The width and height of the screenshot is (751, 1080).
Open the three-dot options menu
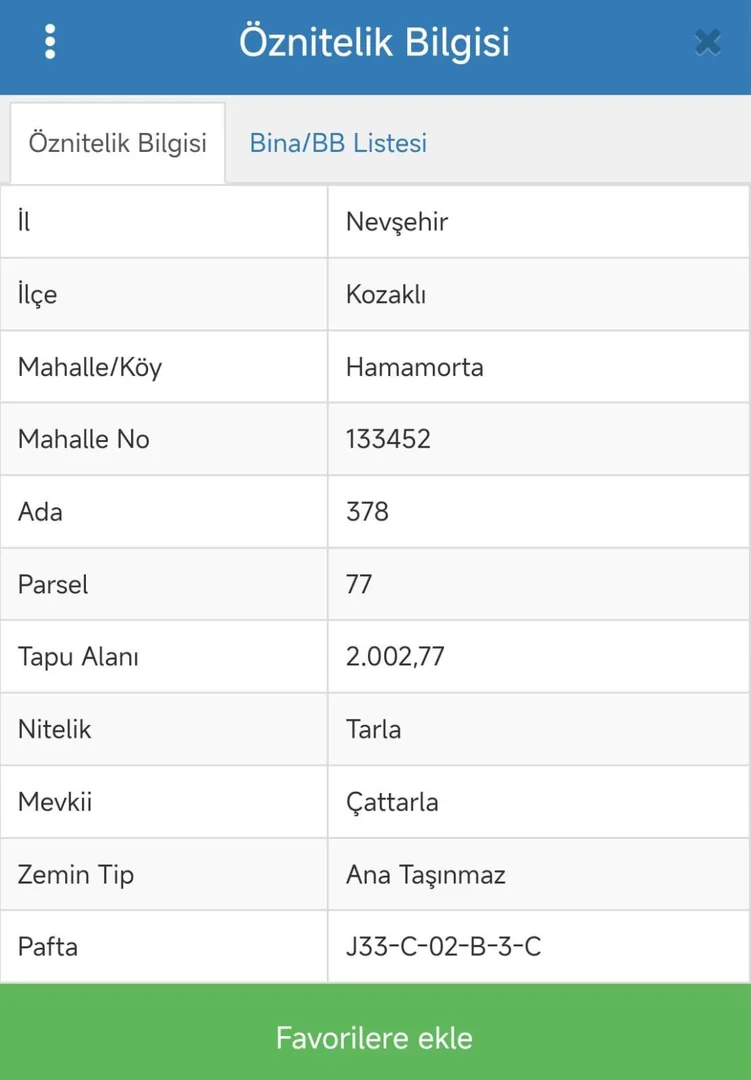[x=50, y=42]
